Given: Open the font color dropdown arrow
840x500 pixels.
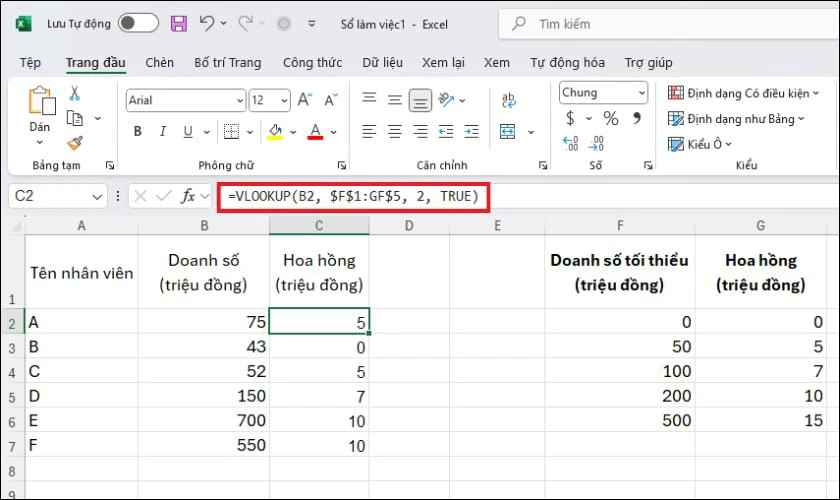Looking at the screenshot, I should pos(333,132).
